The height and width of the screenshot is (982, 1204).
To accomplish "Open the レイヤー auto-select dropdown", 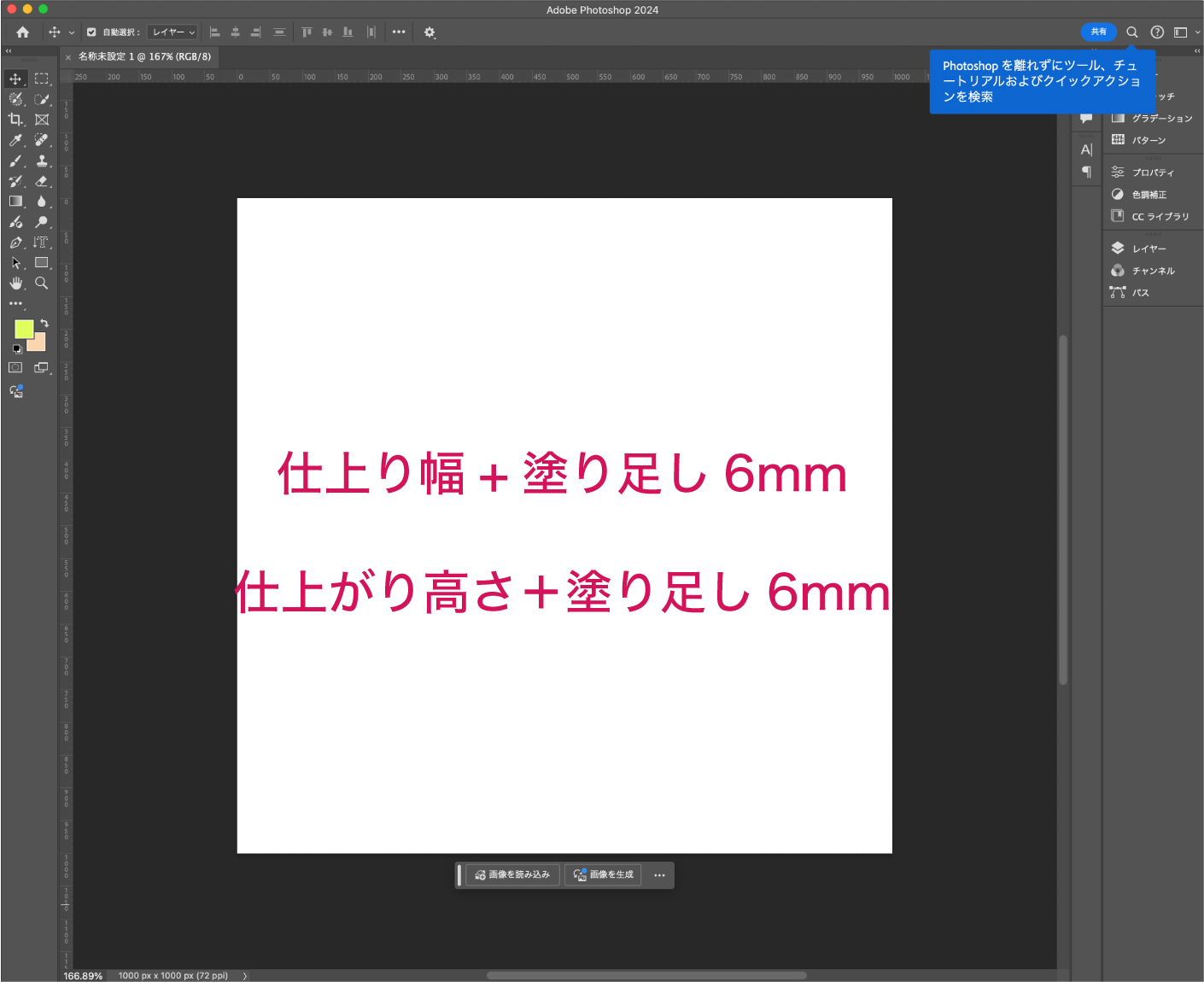I will pyautogui.click(x=172, y=32).
